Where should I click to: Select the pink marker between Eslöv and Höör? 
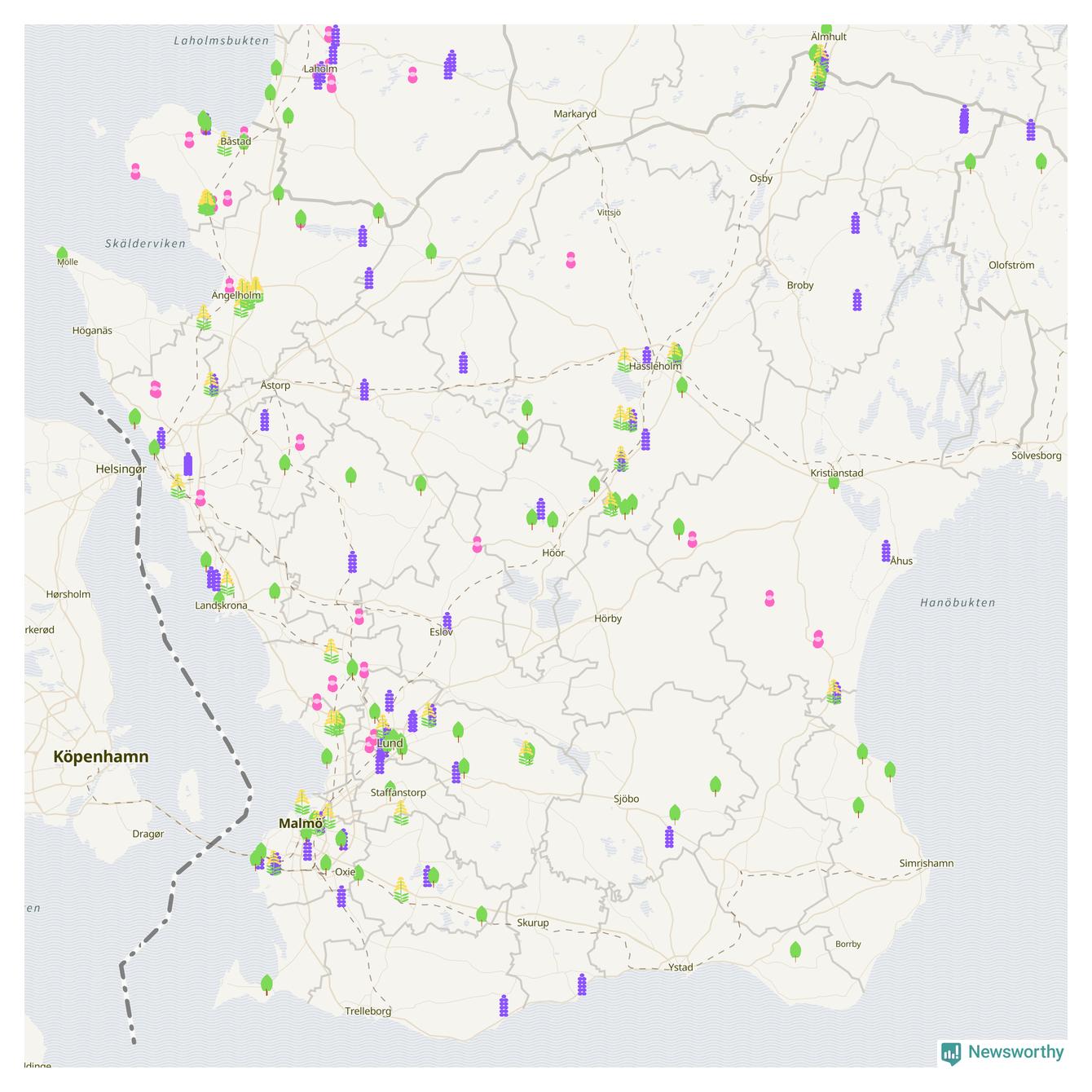[478, 544]
